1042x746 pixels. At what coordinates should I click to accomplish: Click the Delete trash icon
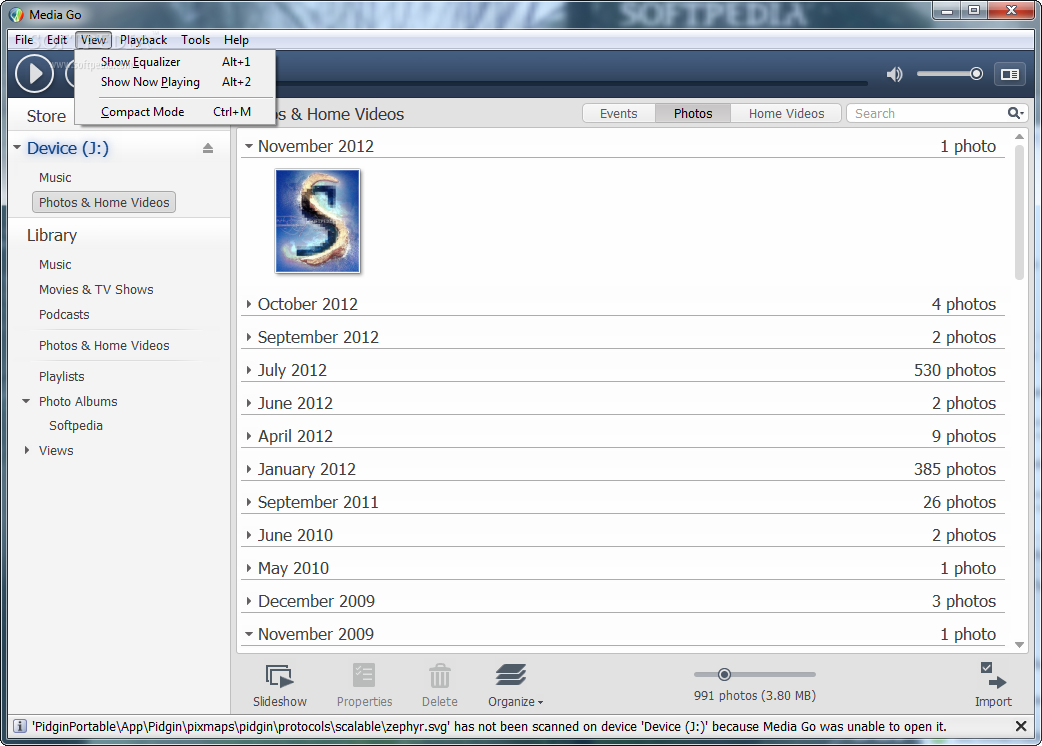[439, 686]
